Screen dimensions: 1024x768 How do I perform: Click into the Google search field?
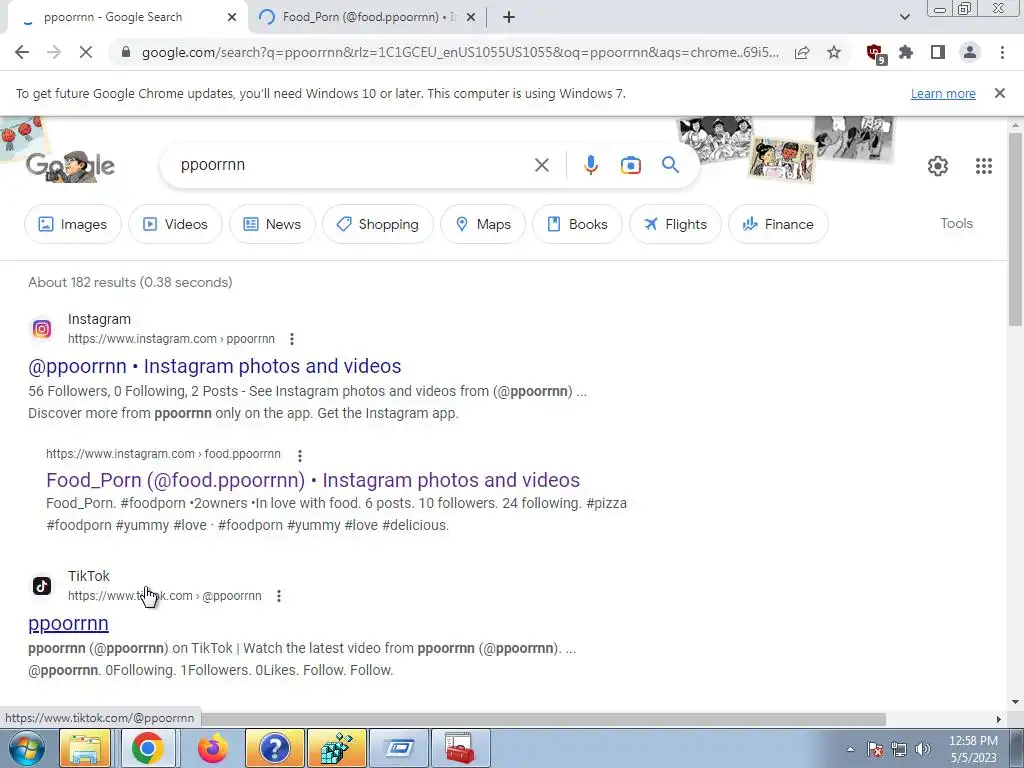click(x=353, y=165)
